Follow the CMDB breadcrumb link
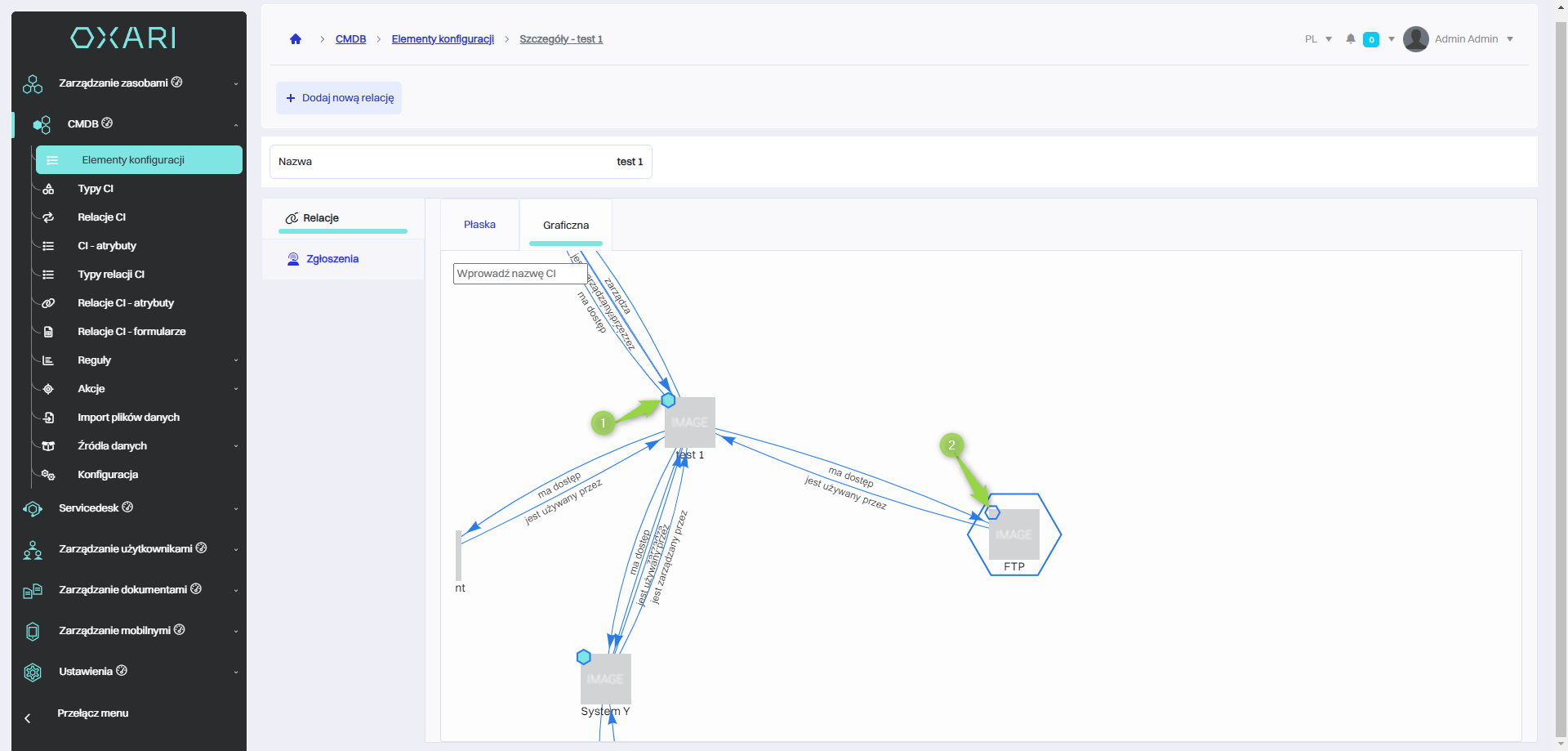 click(350, 39)
